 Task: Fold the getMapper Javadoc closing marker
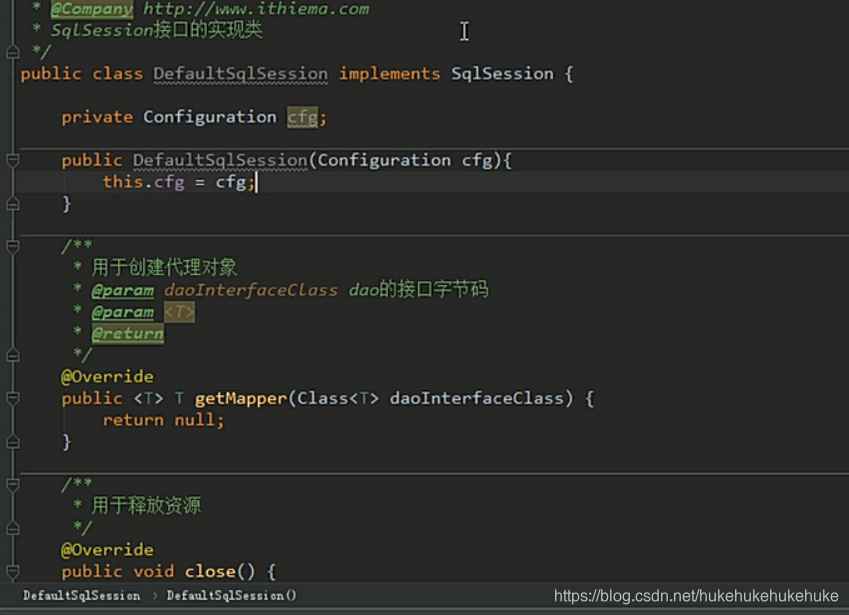[13, 355]
